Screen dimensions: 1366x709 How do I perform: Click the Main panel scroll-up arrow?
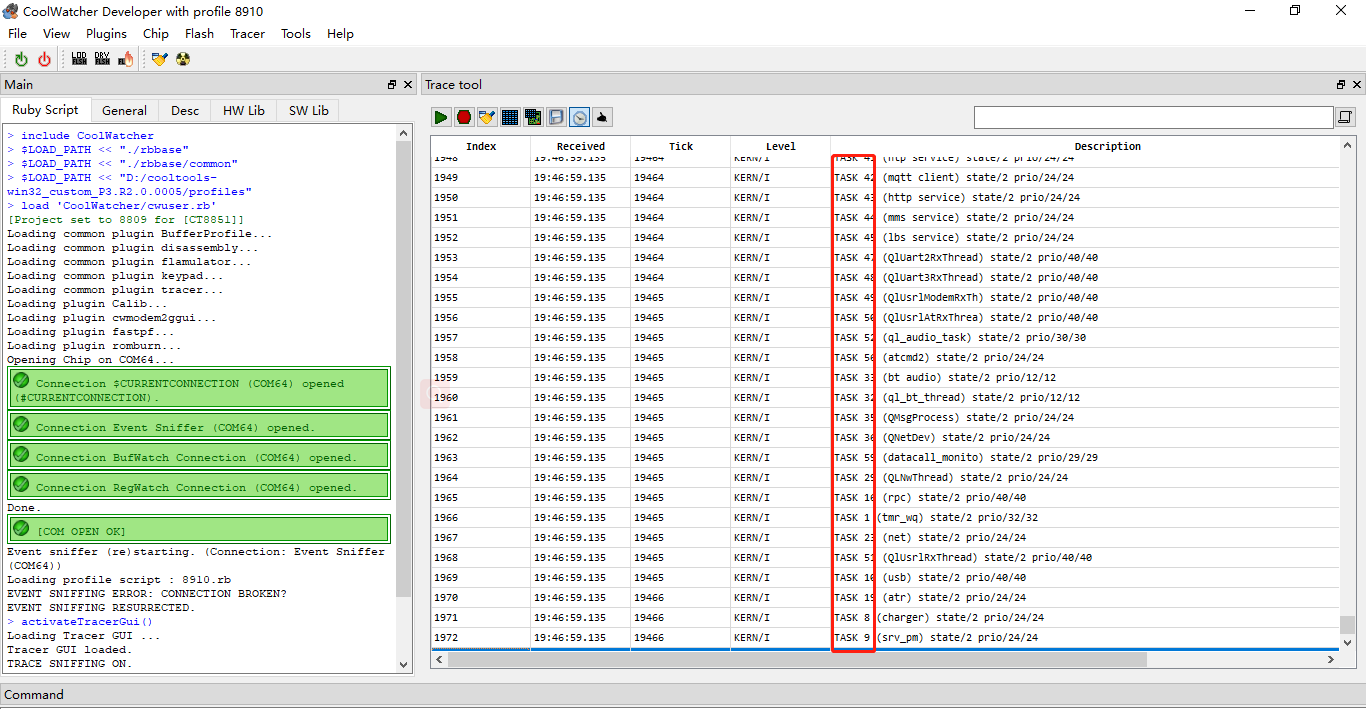click(404, 133)
